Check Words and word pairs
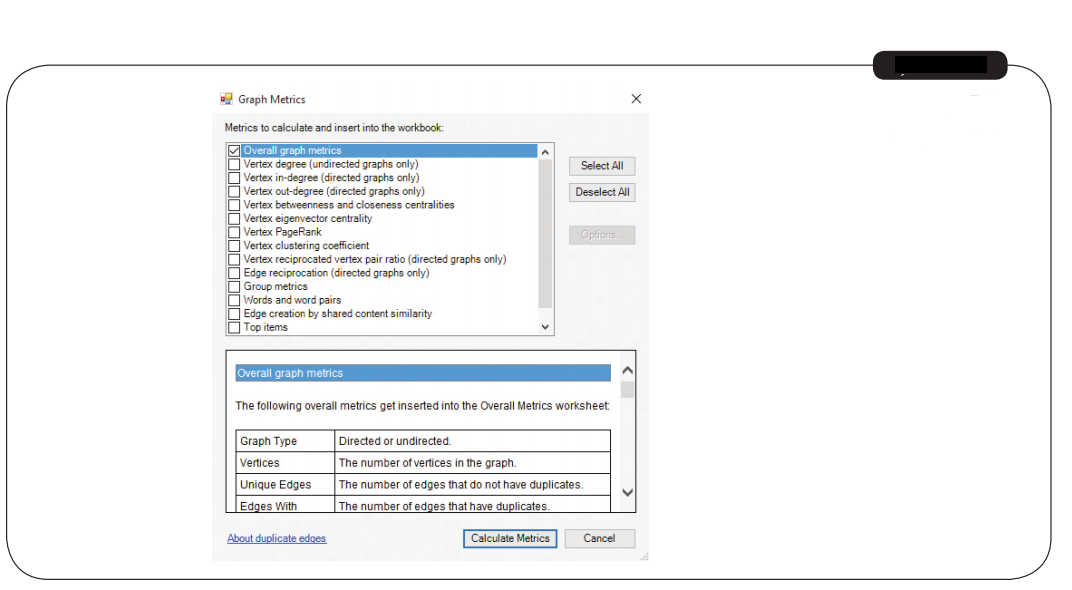Image resolution: width=1072 pixels, height=590 pixels. click(234, 300)
